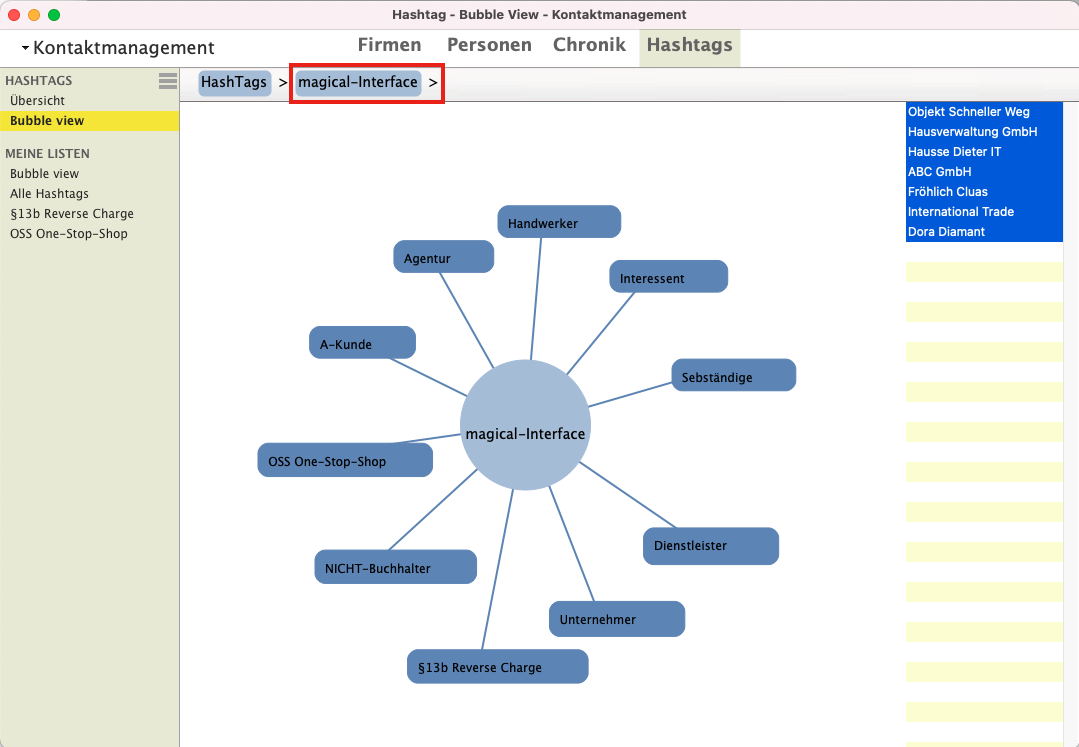1079x747 pixels.
Task: Choose ABC GmbH from the contact list
Action: click(939, 172)
